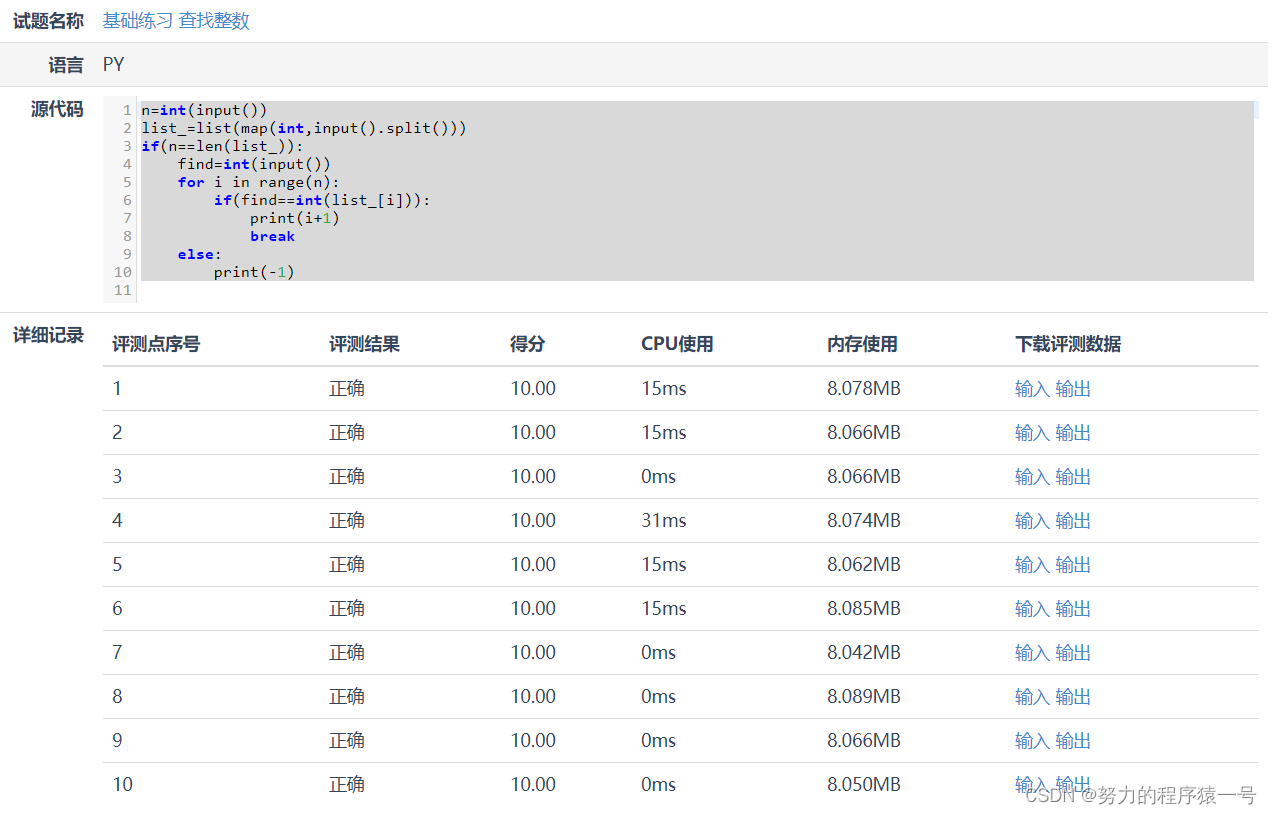This screenshot has width=1272, height=814.
Task: Download 输入 data for test point 8
Action: point(1032,697)
